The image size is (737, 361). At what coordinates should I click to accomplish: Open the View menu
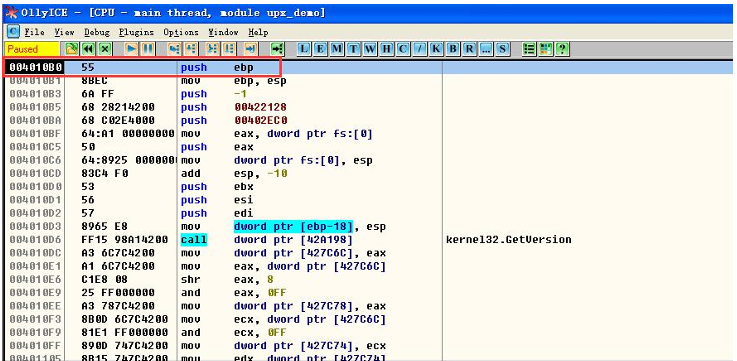pyautogui.click(x=64, y=32)
